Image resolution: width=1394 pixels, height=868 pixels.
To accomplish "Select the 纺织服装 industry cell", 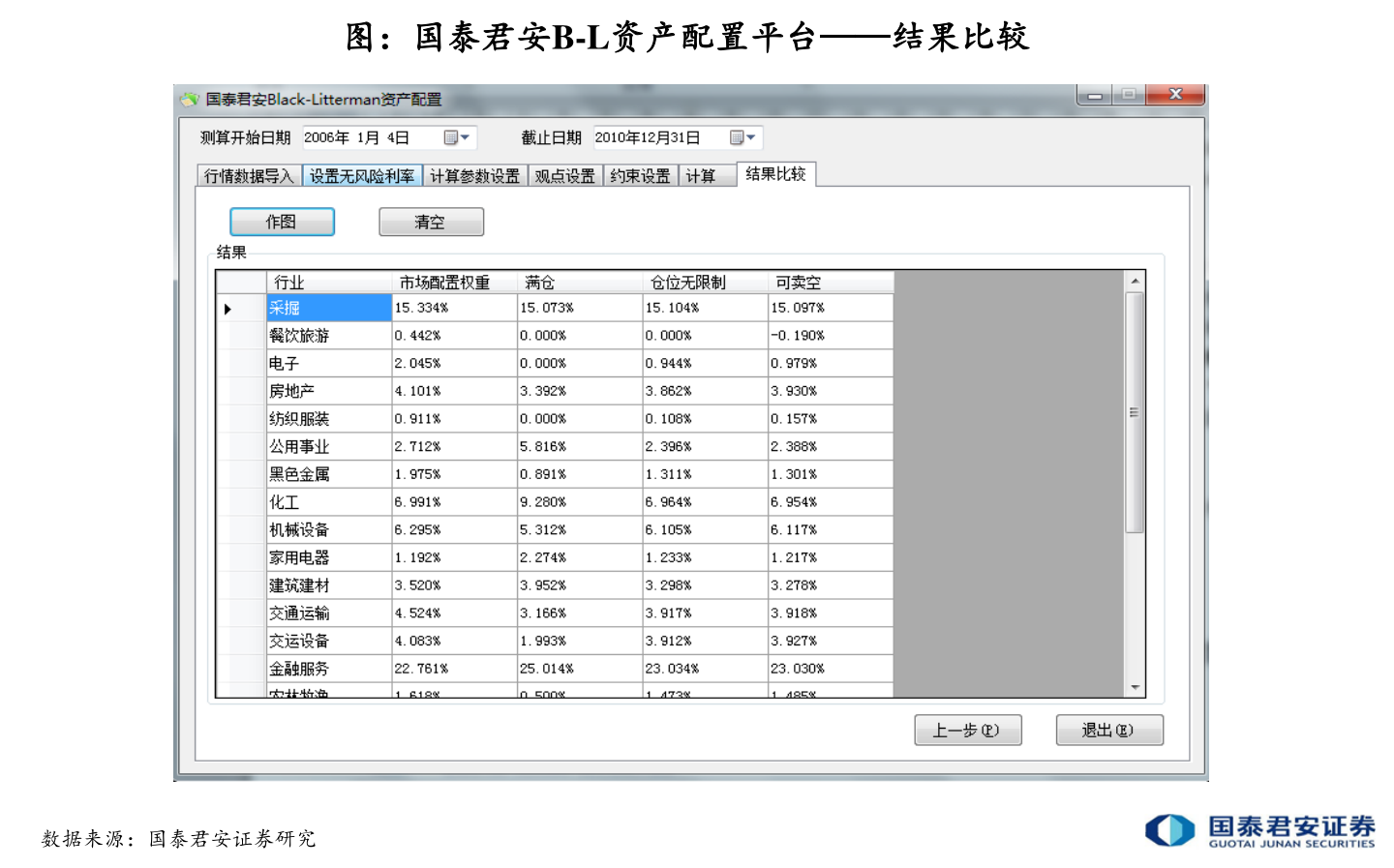I will pyautogui.click(x=328, y=419).
